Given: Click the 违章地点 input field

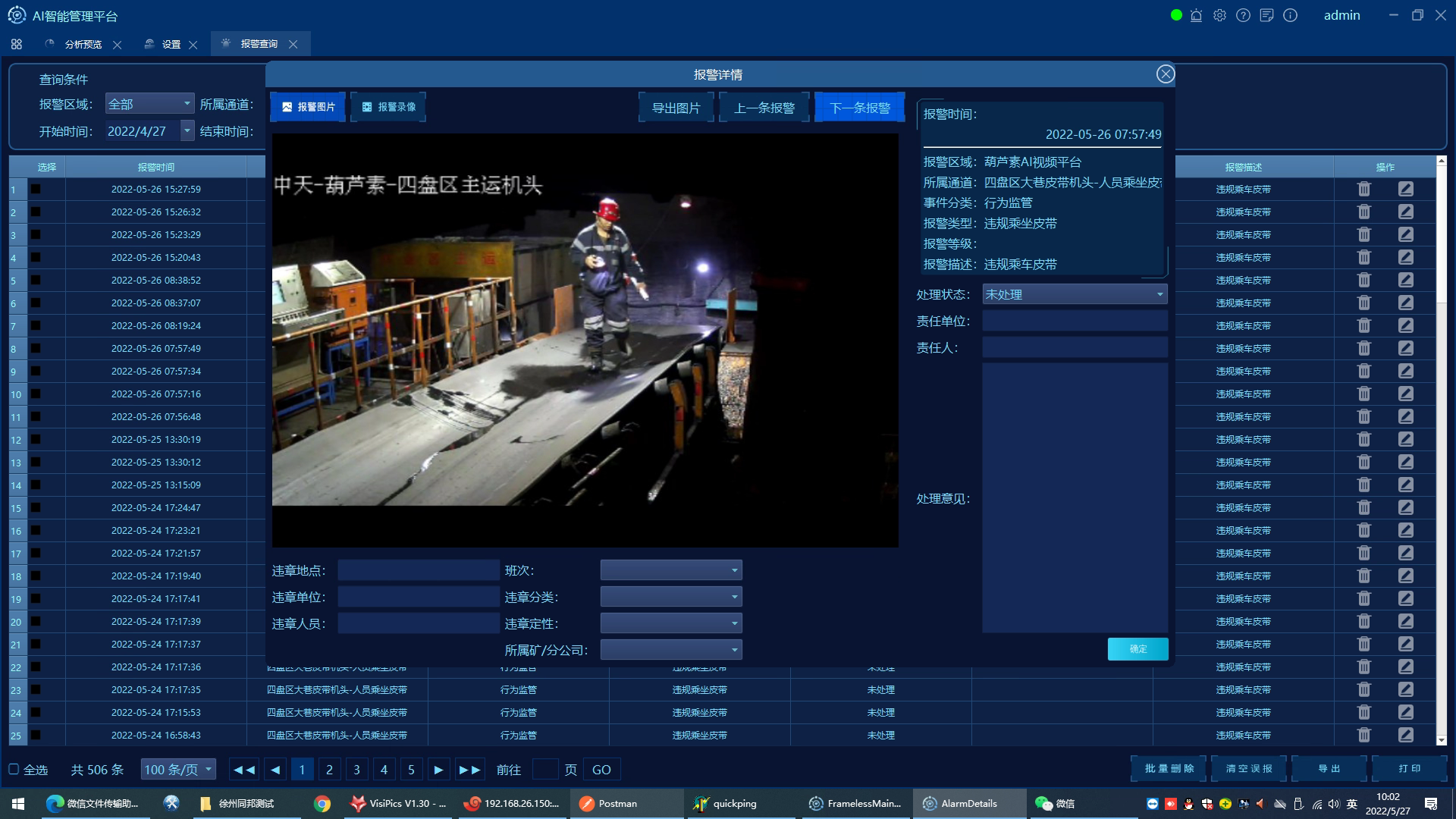Looking at the screenshot, I should pos(419,570).
